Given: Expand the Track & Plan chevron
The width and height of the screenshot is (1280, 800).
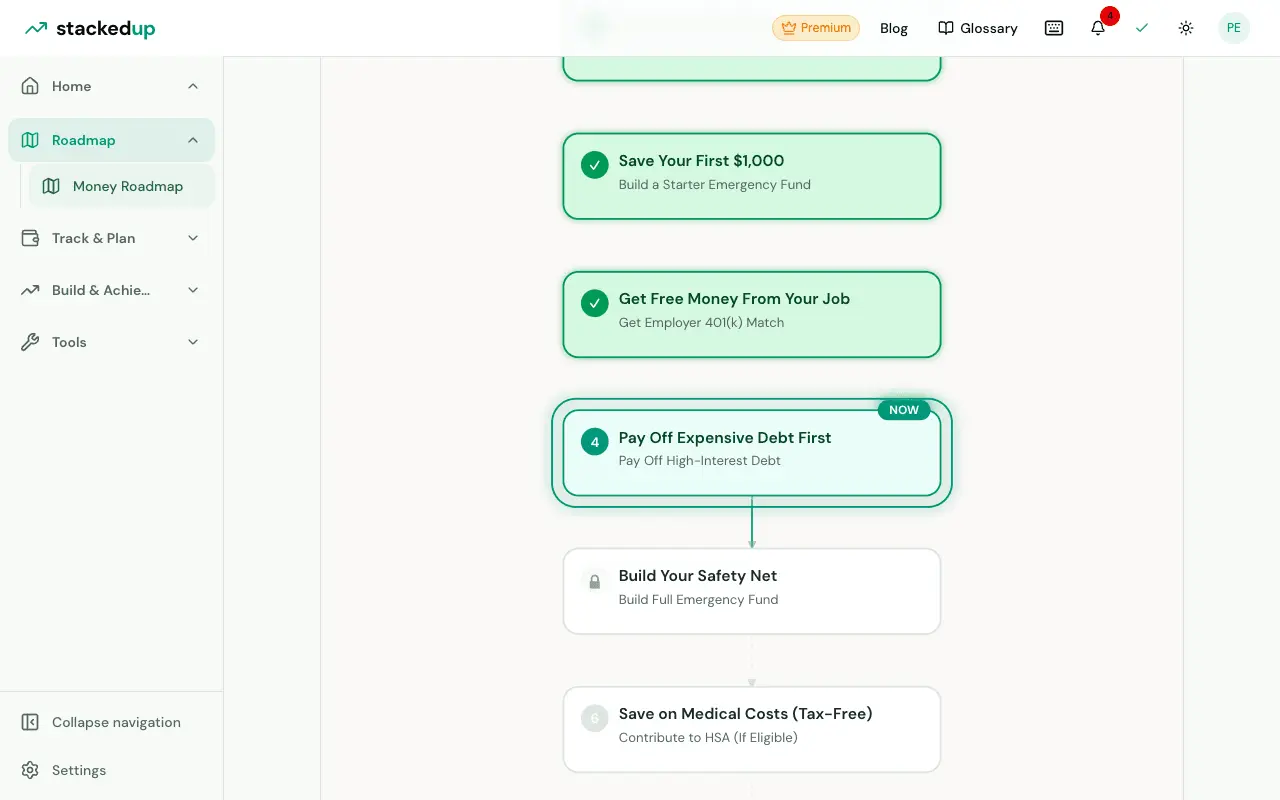Looking at the screenshot, I should pyautogui.click(x=193, y=238).
